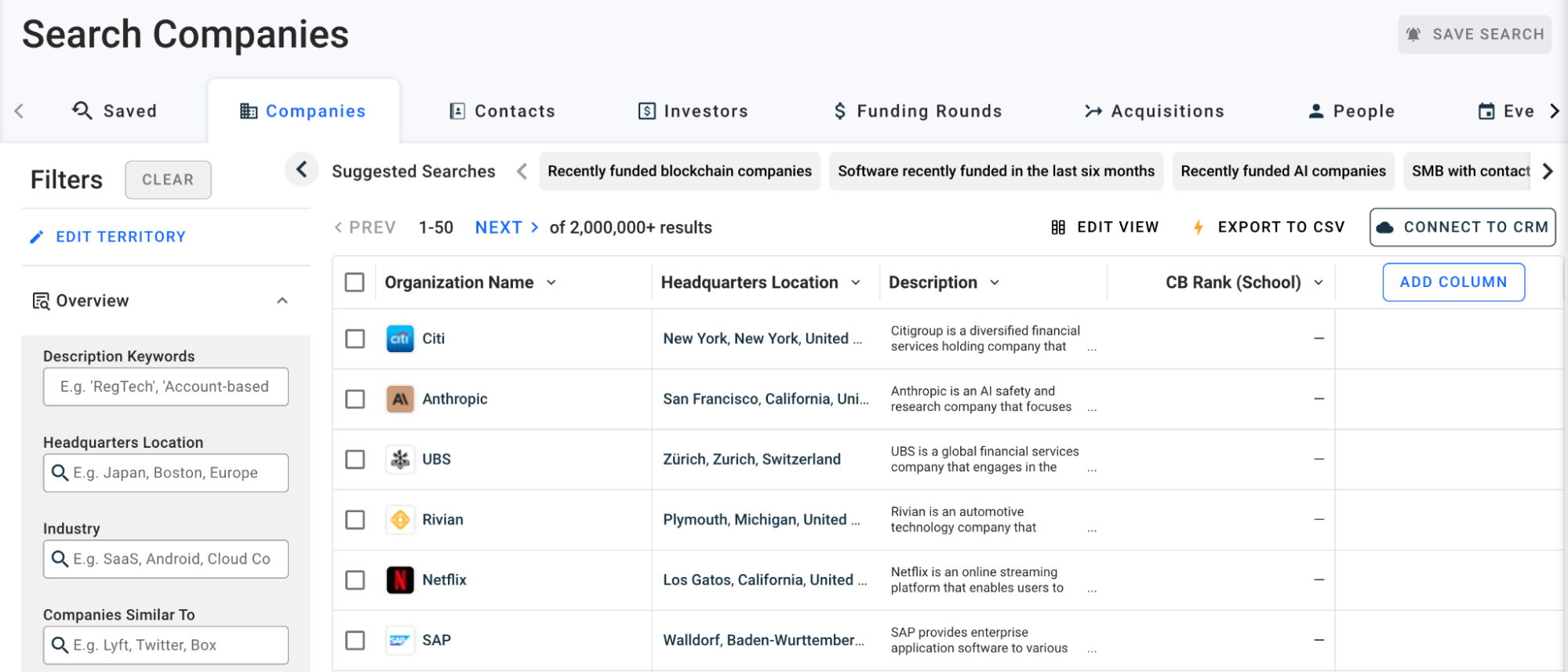Select the UBS row checkbox
The width and height of the screenshot is (1568, 672).
tap(355, 460)
